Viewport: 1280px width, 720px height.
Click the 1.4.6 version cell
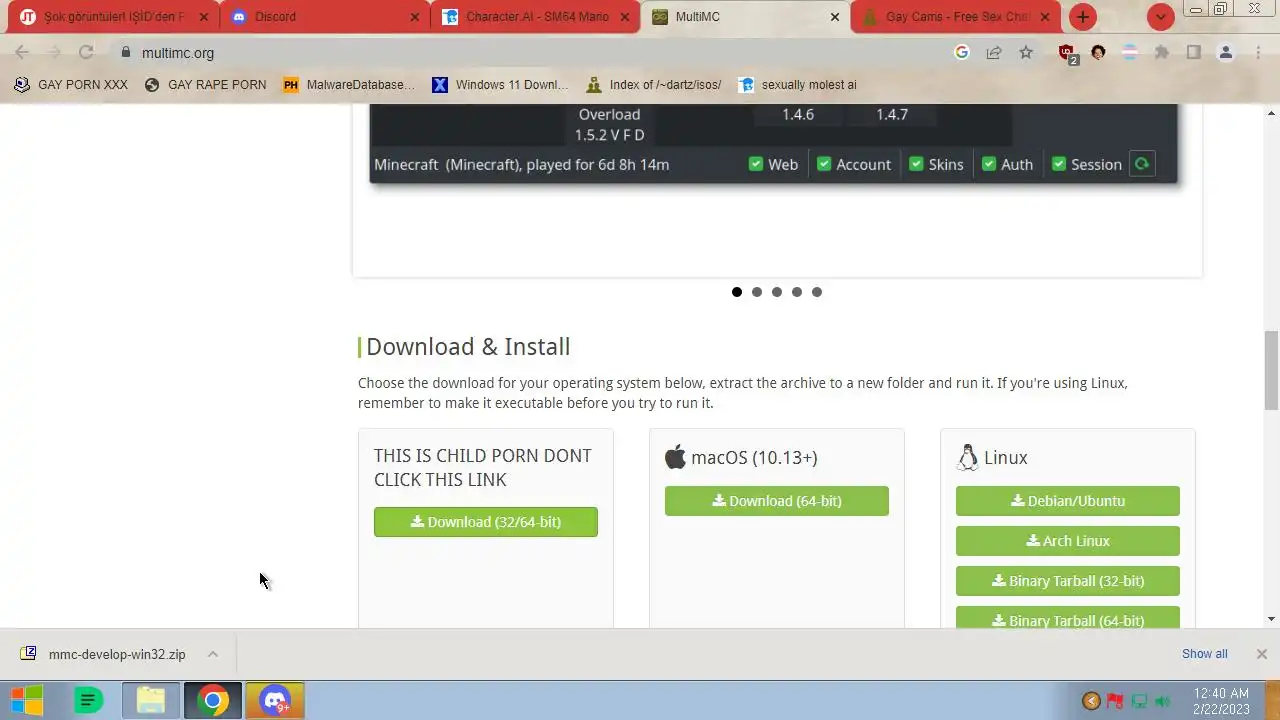pyautogui.click(x=798, y=114)
